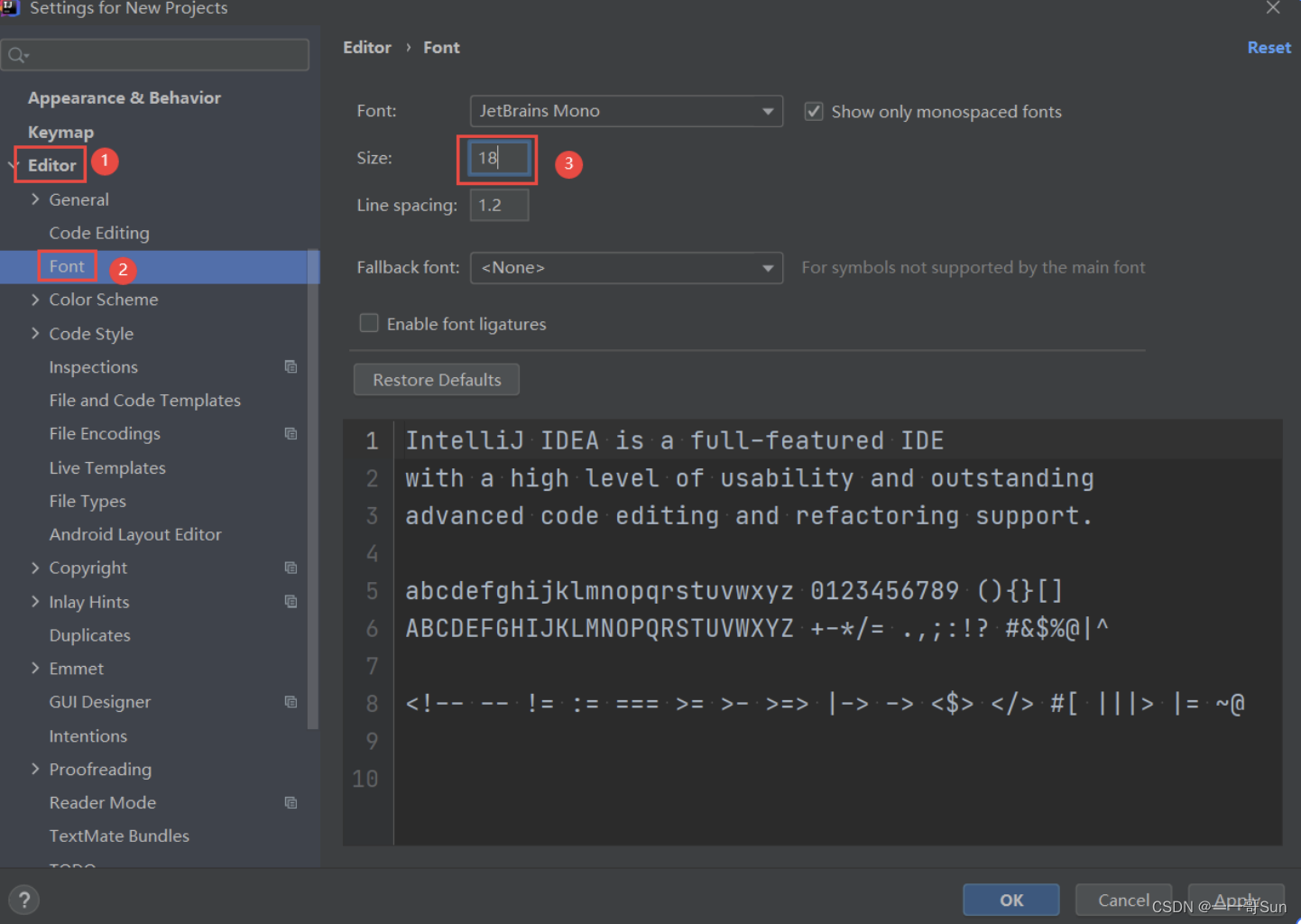Expand the Color Scheme node
This screenshot has height=924, width=1301.
click(x=35, y=299)
